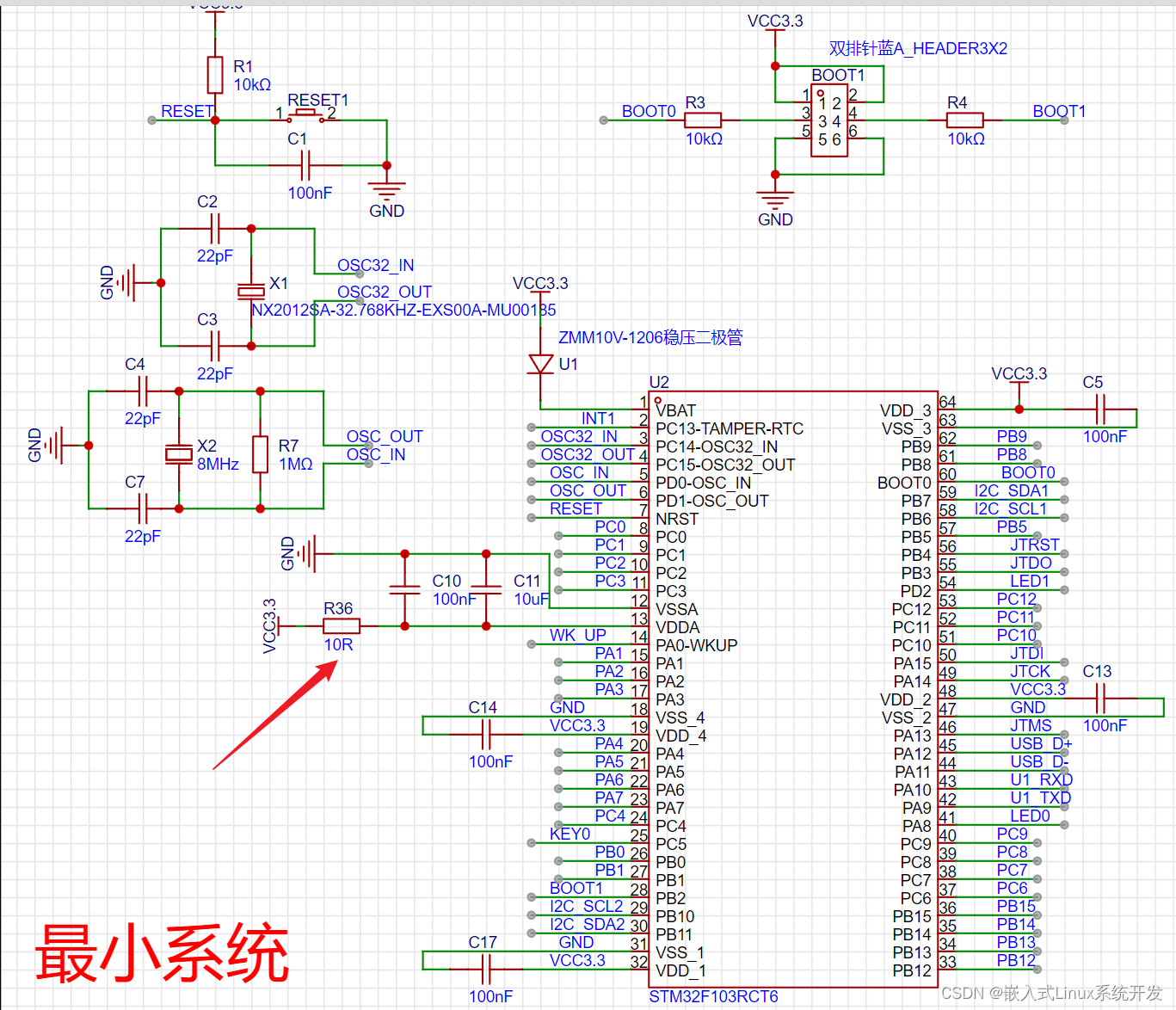Click the INT1 net label at pin 2
Screen dimensions: 1176x1010
598,418
